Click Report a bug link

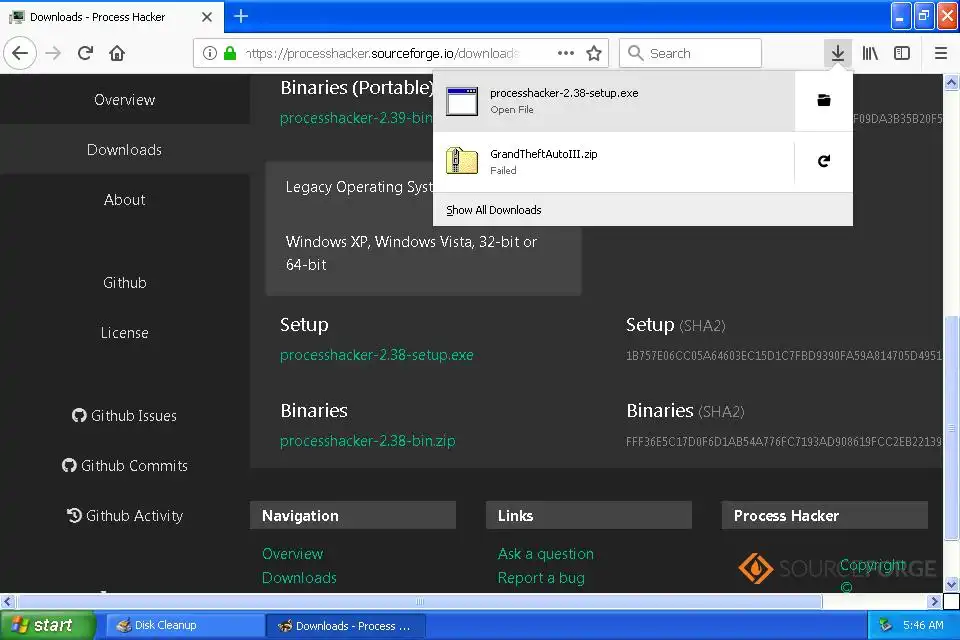[541, 578]
